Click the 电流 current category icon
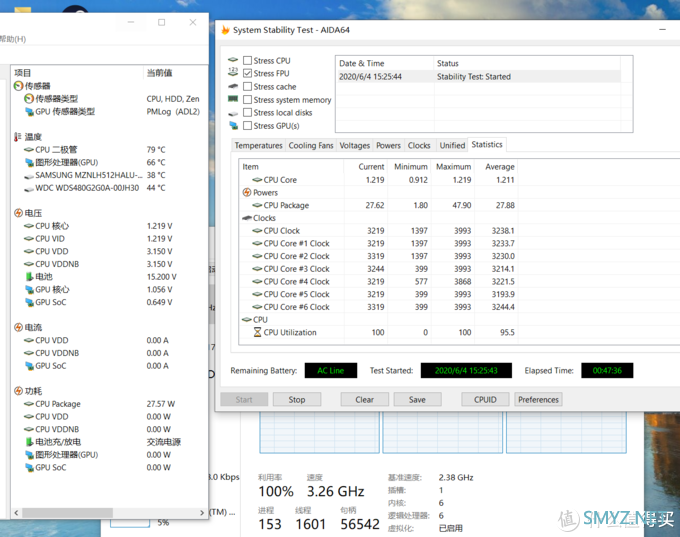Viewport: 680px width, 537px height. (18, 327)
